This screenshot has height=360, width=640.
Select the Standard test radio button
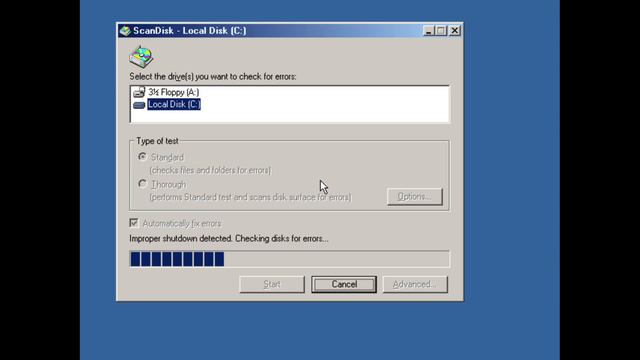coord(142,157)
